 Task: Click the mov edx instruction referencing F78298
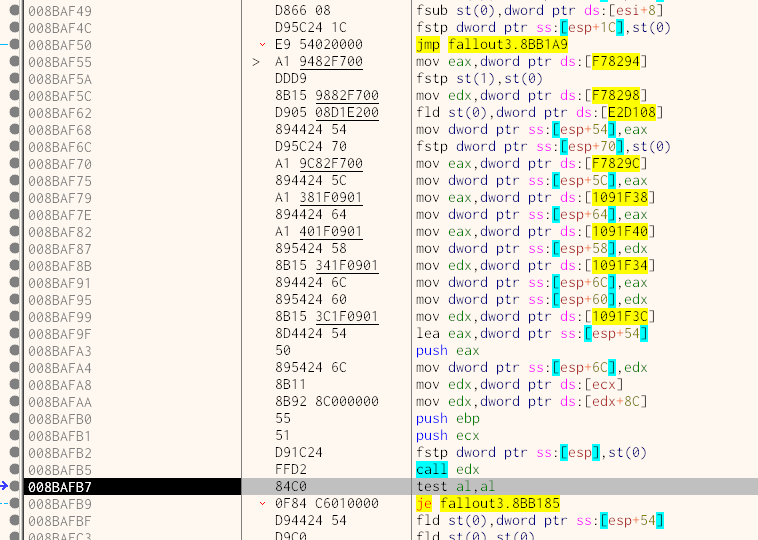[532, 96]
